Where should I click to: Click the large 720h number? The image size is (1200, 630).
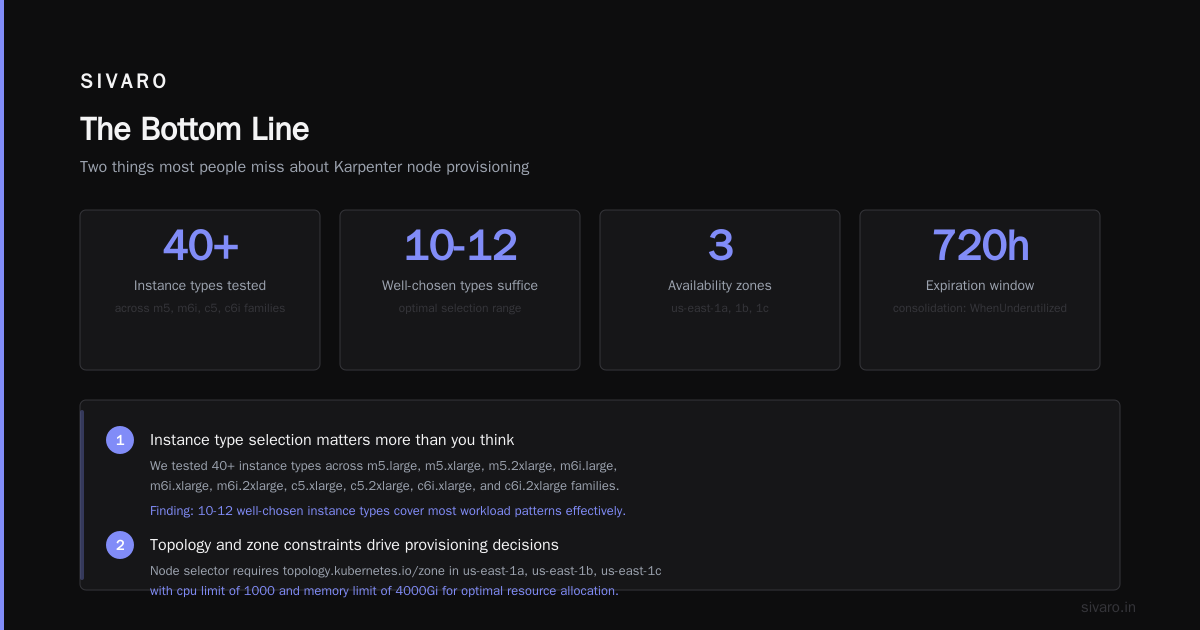coord(980,246)
